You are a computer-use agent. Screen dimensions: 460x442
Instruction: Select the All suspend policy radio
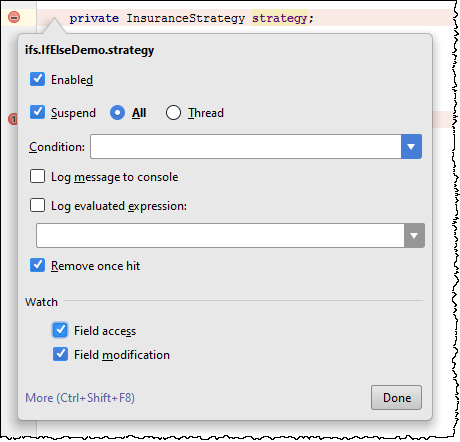pos(117,113)
